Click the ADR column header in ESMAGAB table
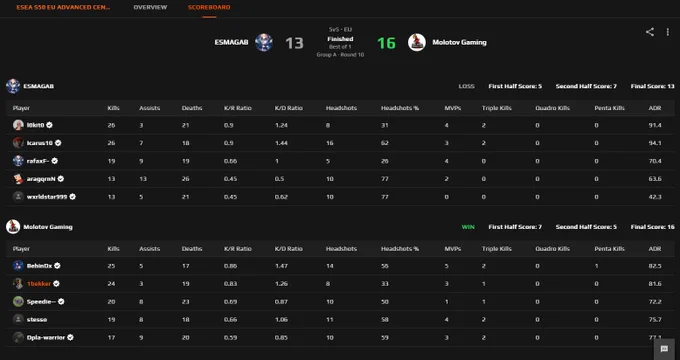The image size is (680, 360). click(x=655, y=108)
